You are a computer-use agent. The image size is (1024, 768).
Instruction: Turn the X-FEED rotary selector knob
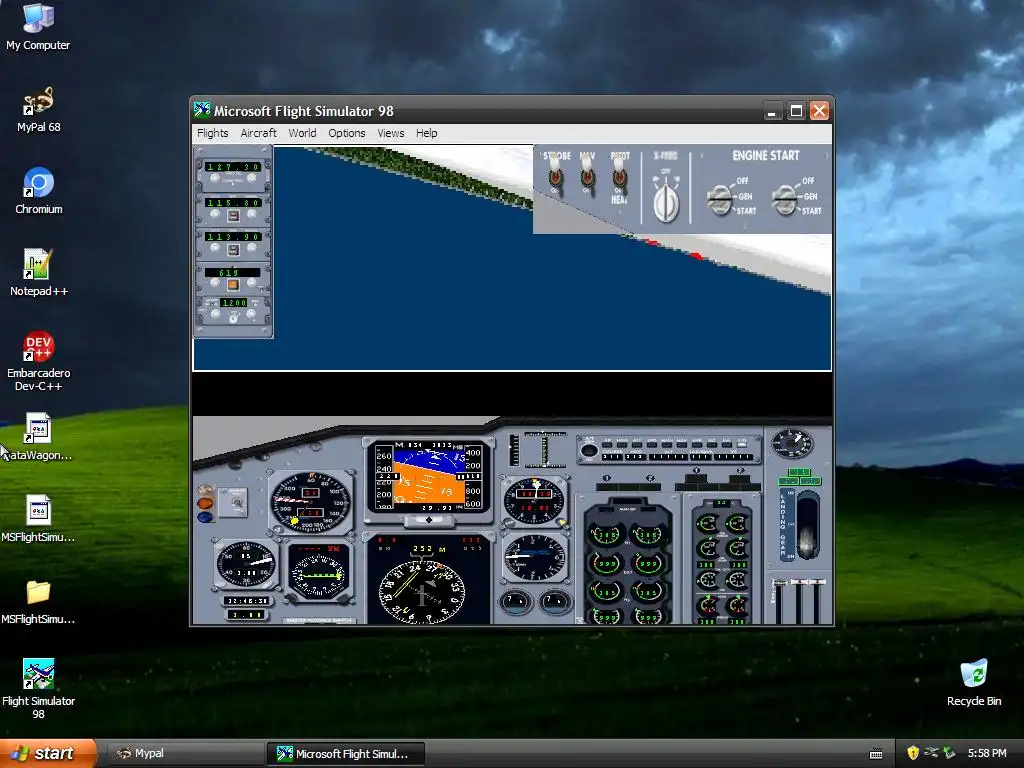665,201
